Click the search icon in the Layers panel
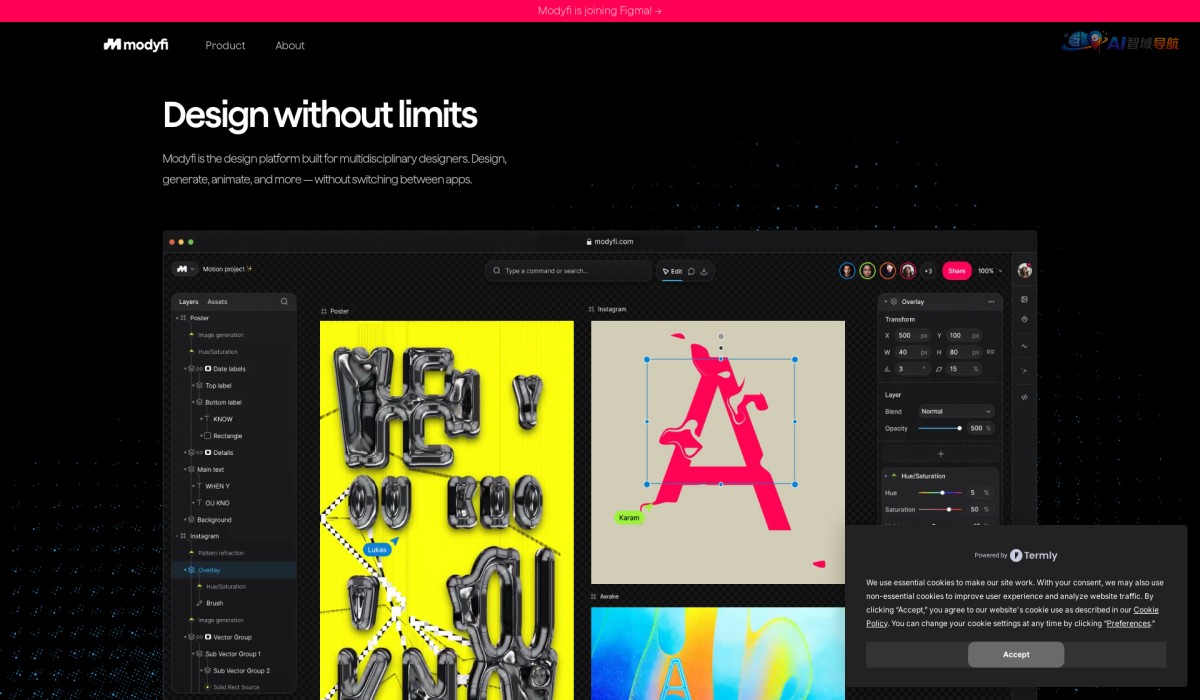This screenshot has height=700, width=1200. tap(284, 301)
